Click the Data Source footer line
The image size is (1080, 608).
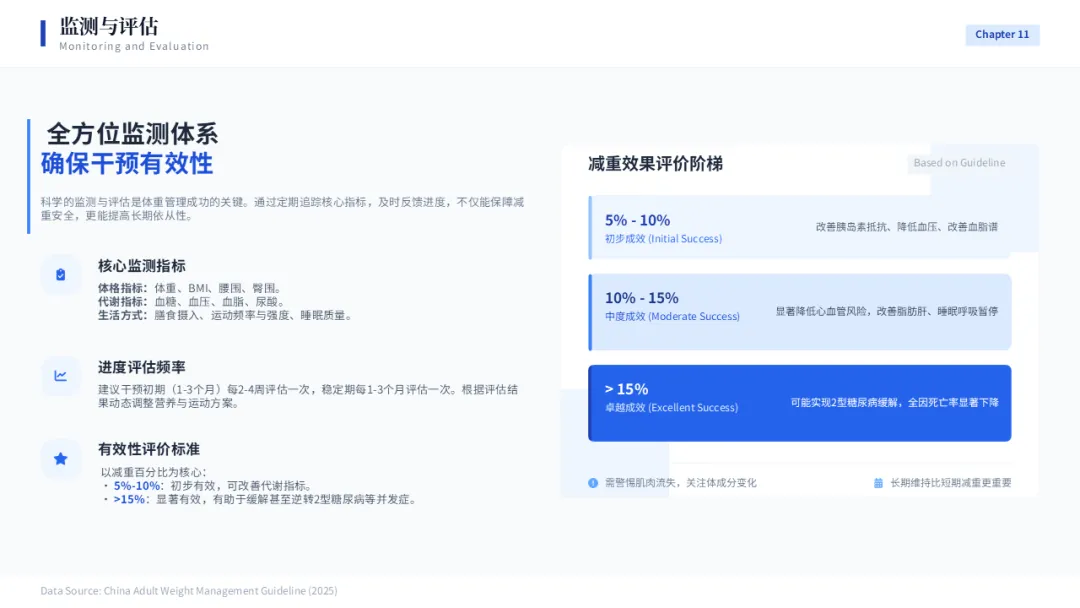(189, 591)
